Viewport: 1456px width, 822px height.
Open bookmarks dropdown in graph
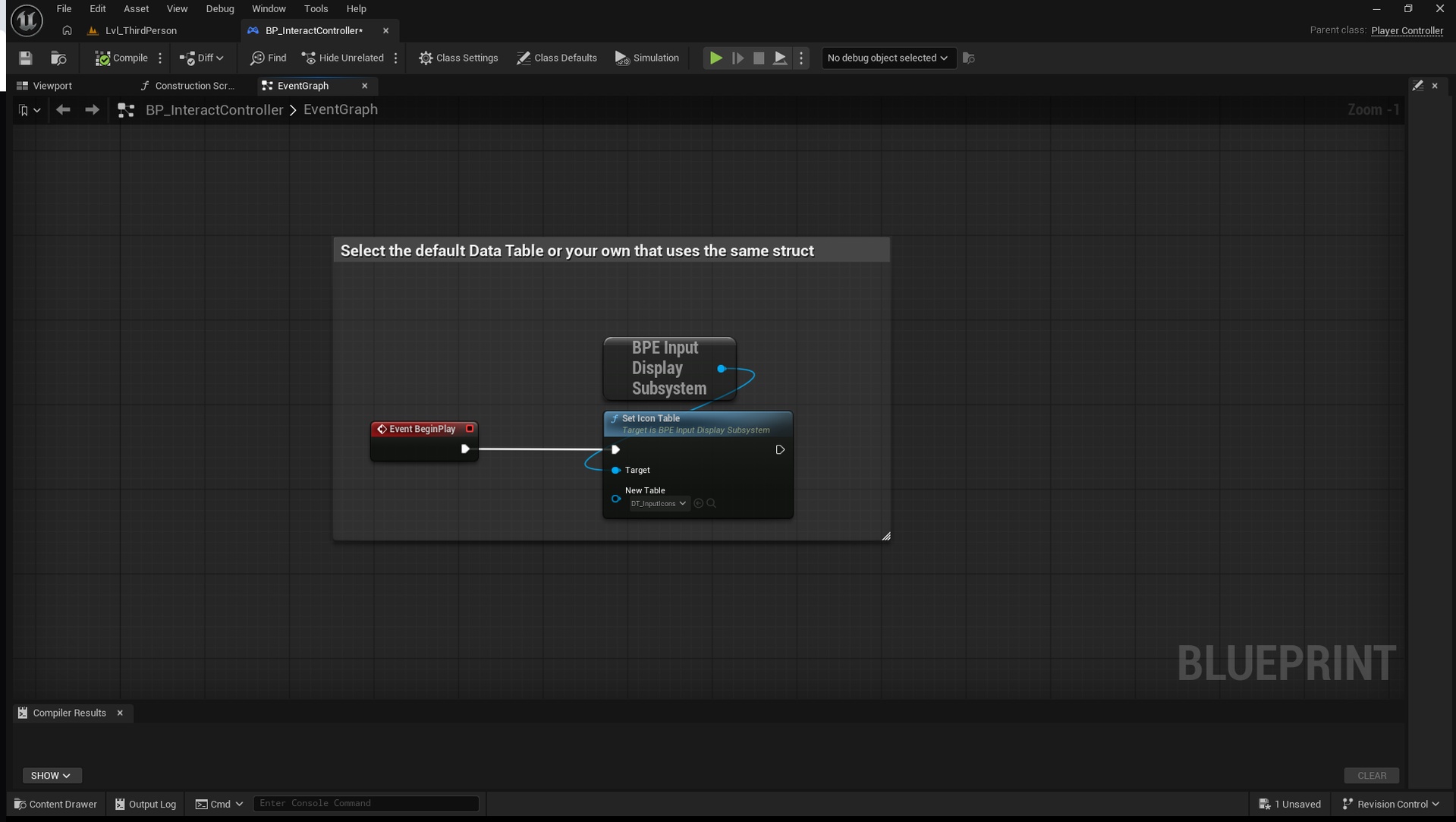29,110
